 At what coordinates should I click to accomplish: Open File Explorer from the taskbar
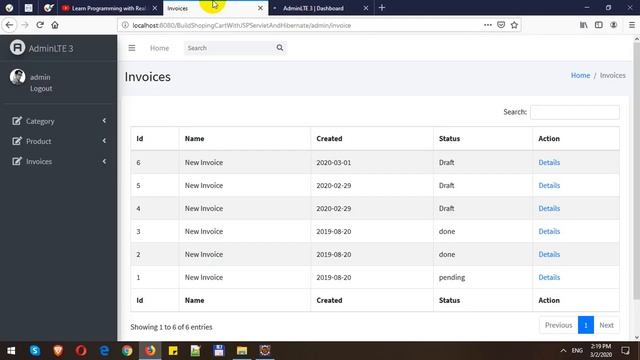tap(242, 351)
